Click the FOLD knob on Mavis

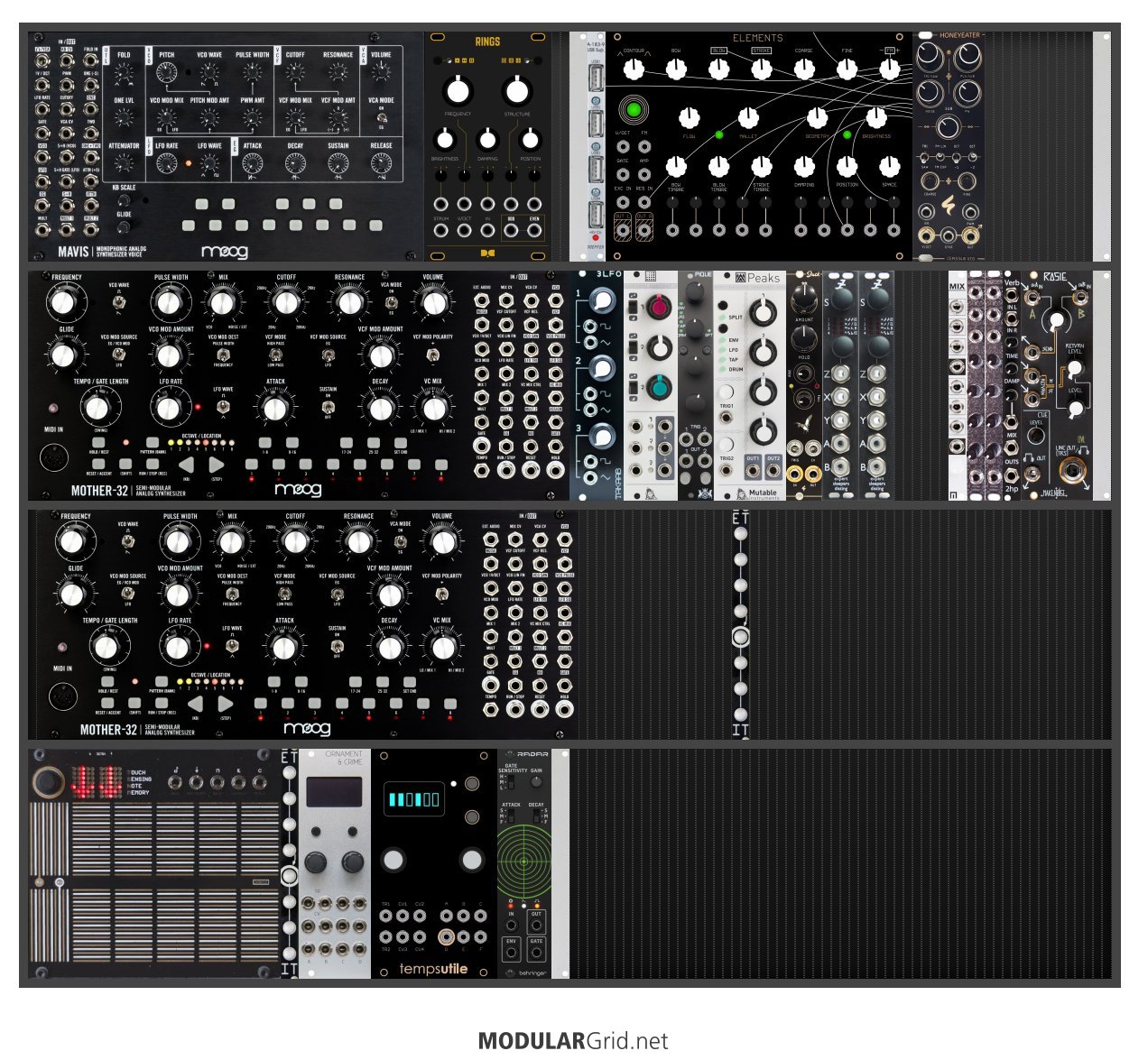pos(124,74)
